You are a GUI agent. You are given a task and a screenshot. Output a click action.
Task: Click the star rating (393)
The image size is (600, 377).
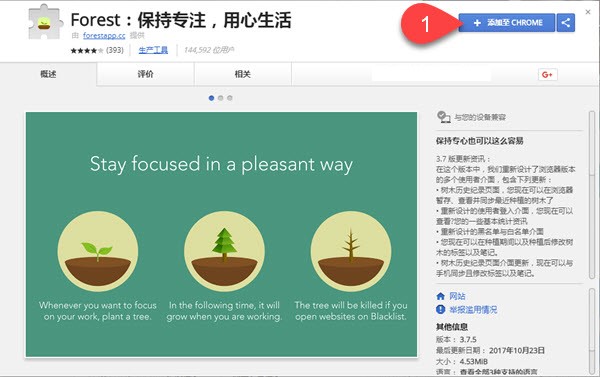pos(97,50)
